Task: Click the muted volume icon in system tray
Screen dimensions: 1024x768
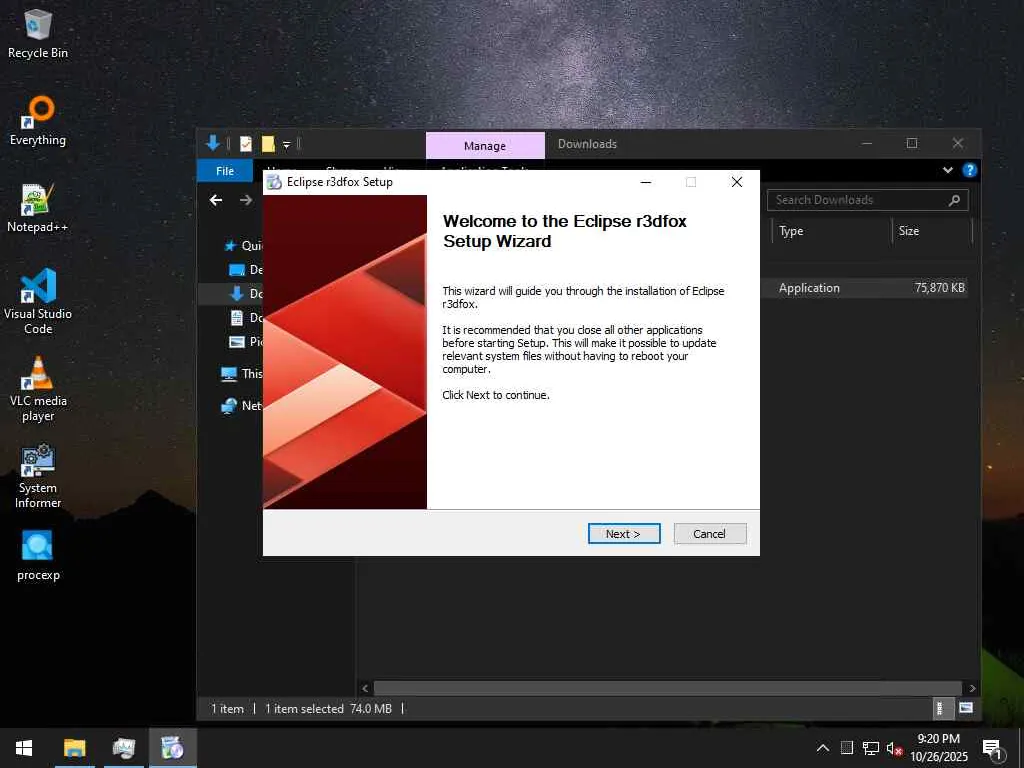Action: 894,748
